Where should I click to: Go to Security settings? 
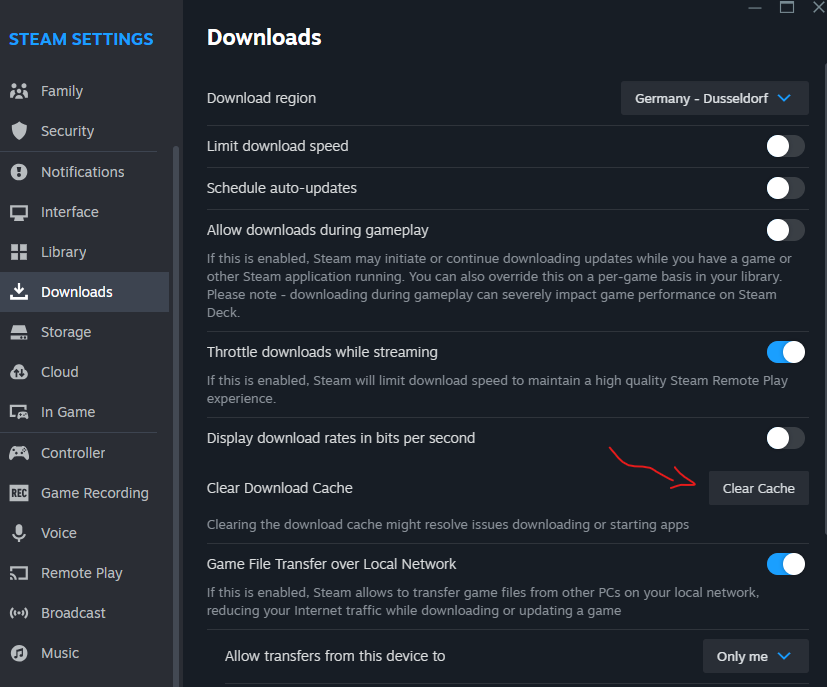tap(84, 131)
